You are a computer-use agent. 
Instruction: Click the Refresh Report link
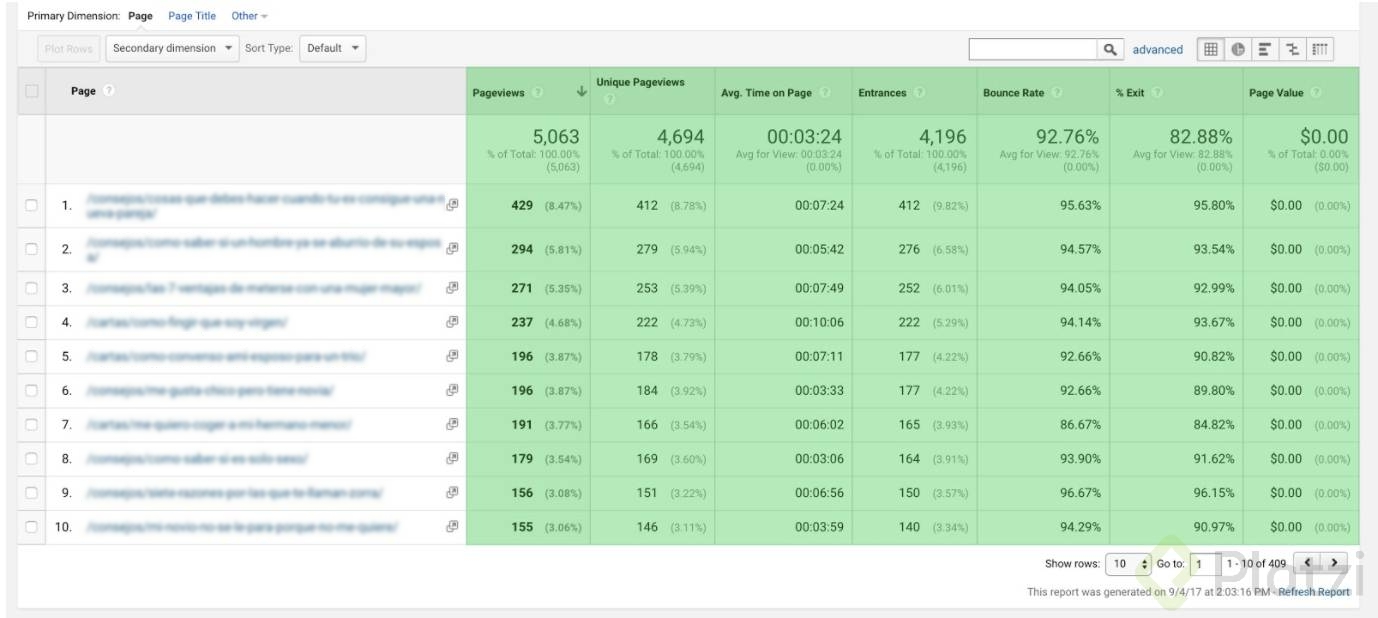(1314, 592)
